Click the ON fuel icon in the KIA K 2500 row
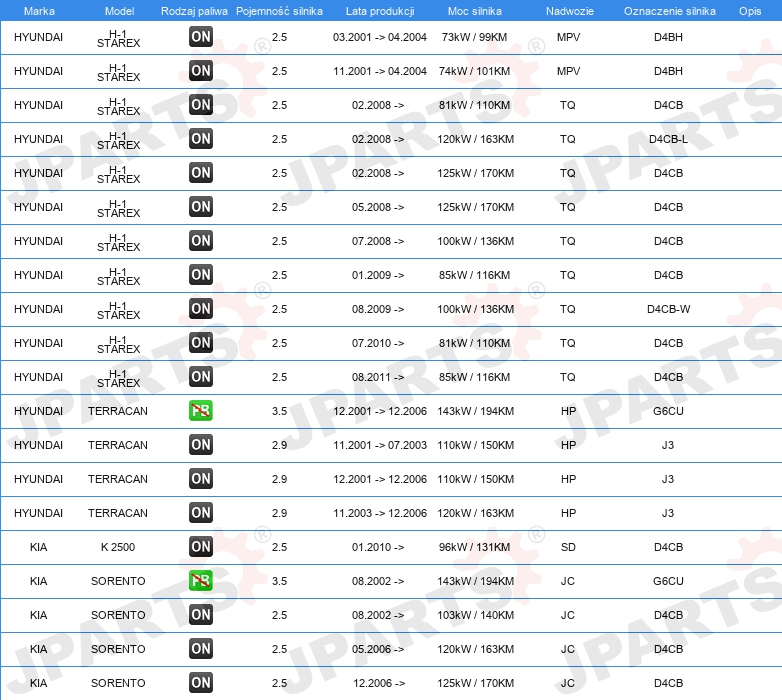Viewport: 782px width, 700px height. pyautogui.click(x=201, y=547)
